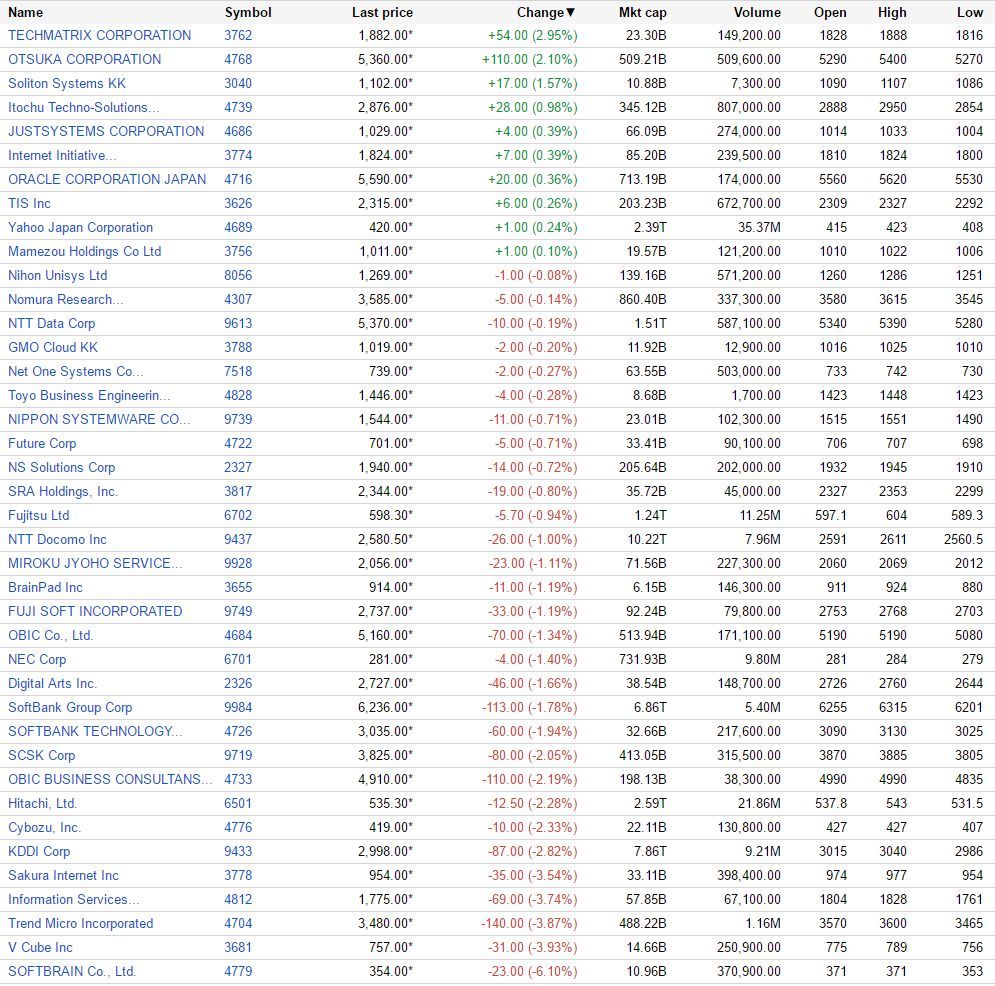
Task: Open V Cube Inc link
Action: 40,948
